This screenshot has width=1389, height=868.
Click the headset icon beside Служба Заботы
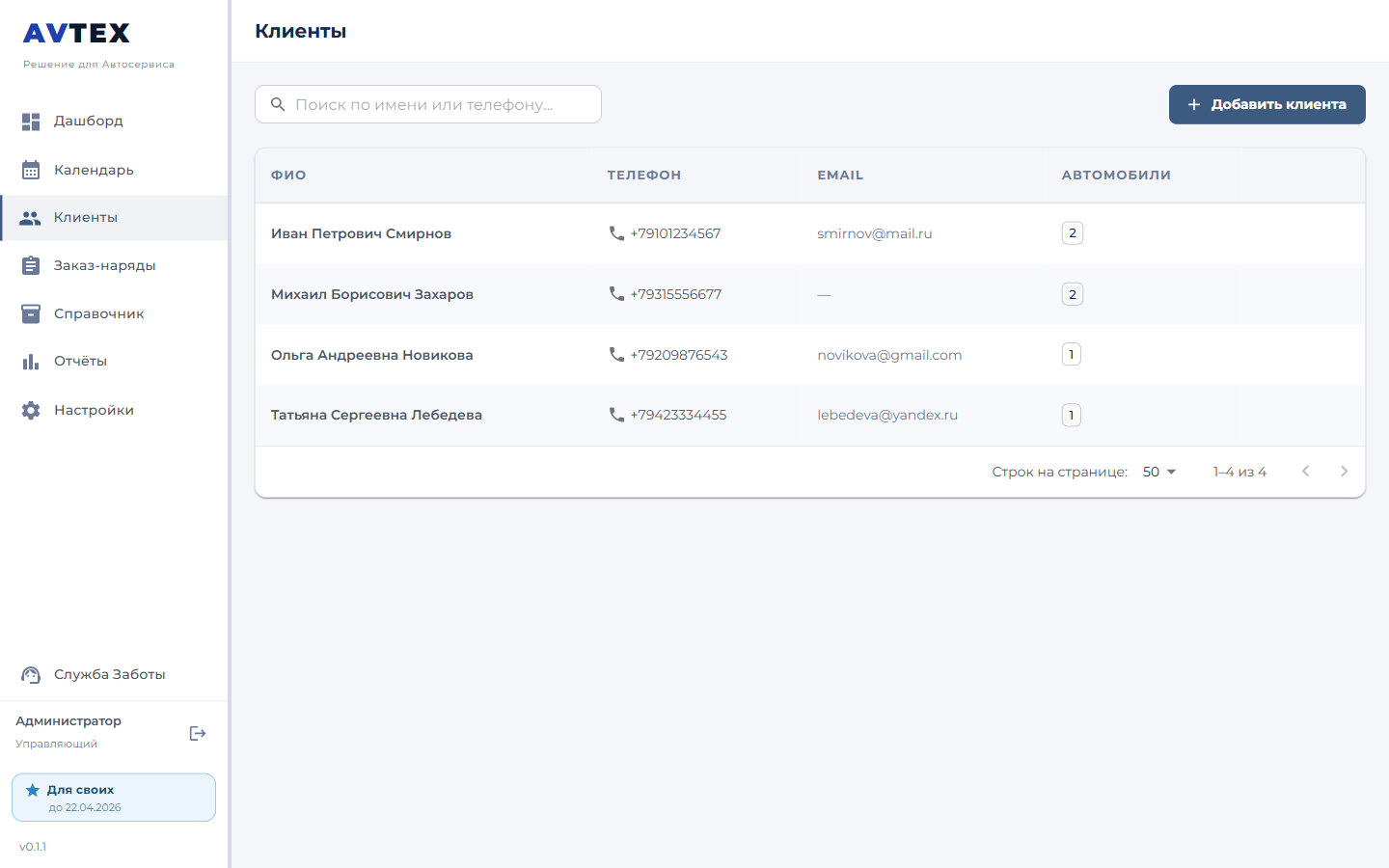(30, 674)
